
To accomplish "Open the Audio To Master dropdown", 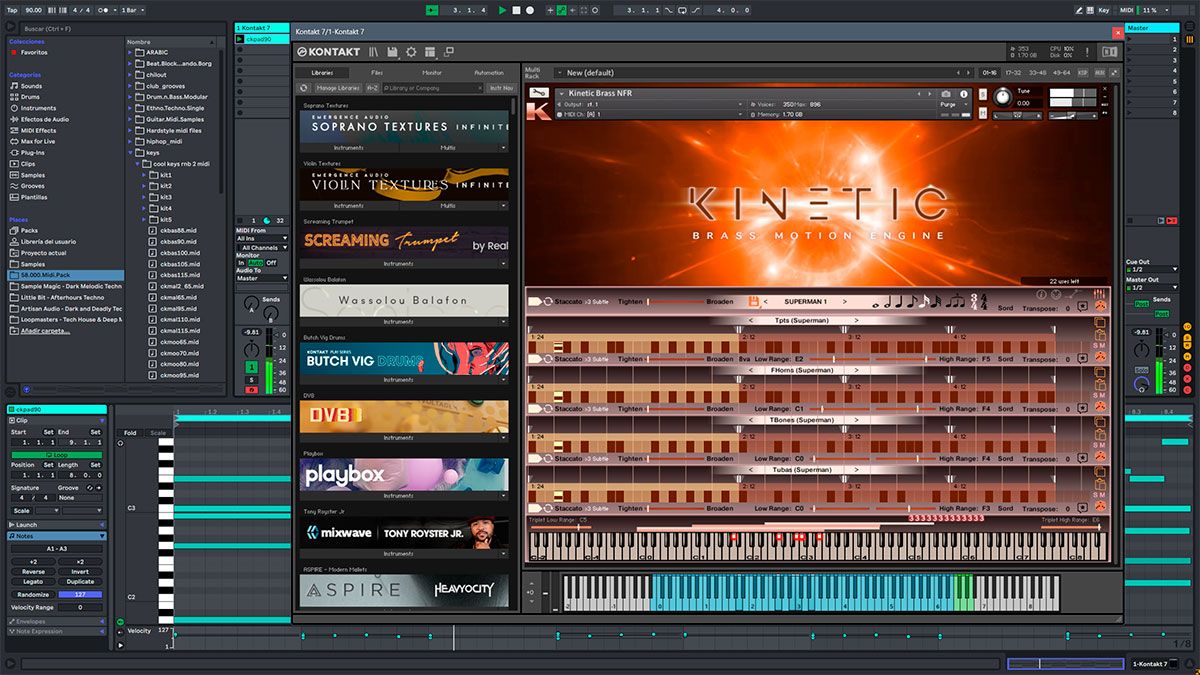I will tap(261, 278).
